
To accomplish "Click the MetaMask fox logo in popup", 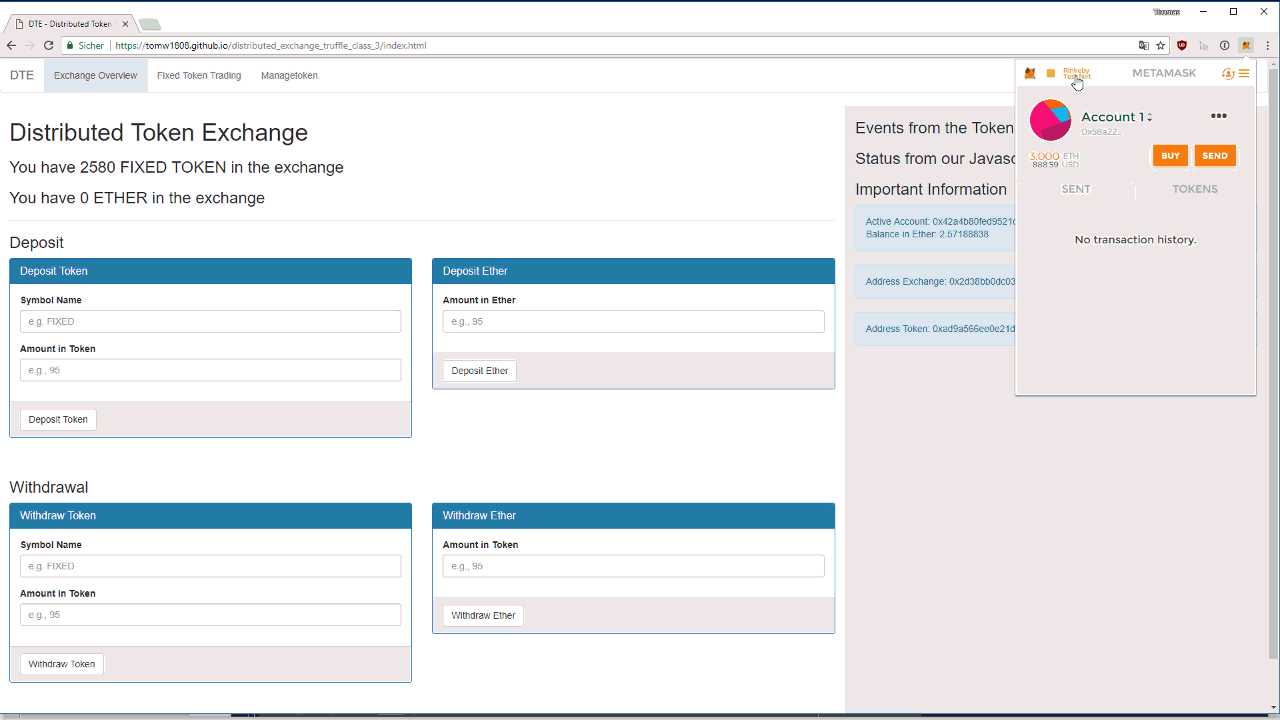I will tap(1030, 73).
